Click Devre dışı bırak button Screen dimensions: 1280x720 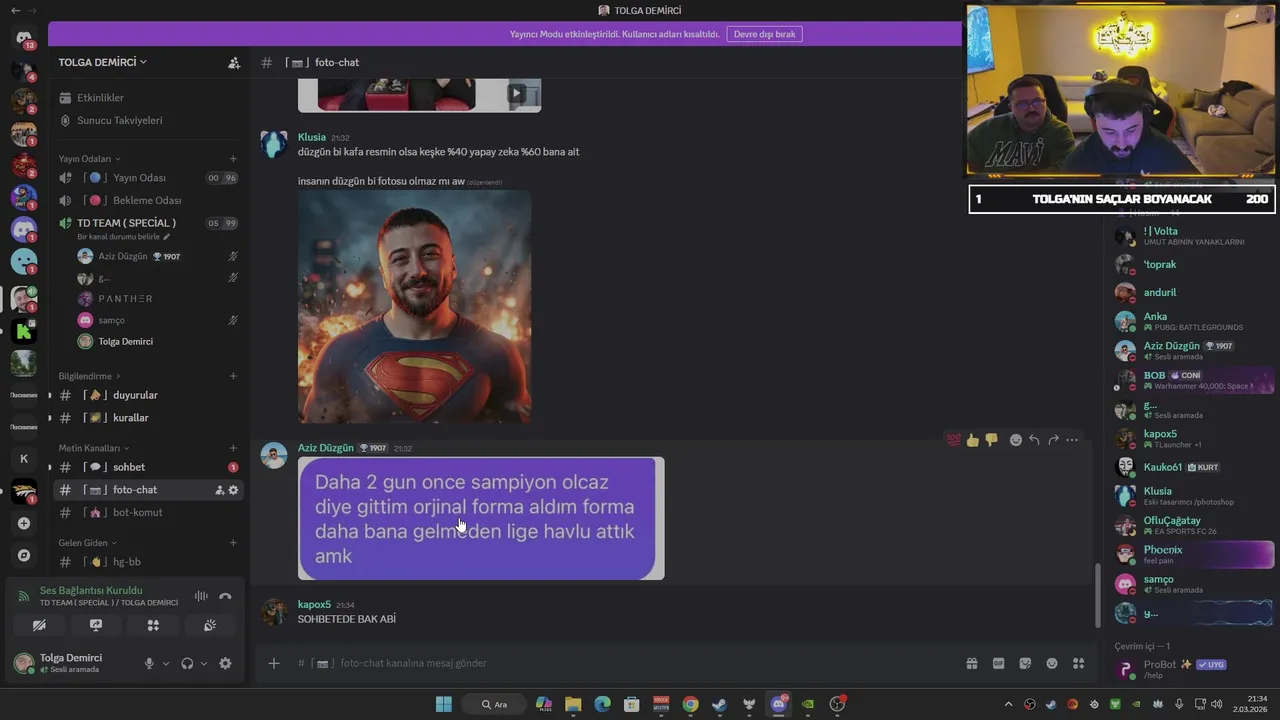764,34
